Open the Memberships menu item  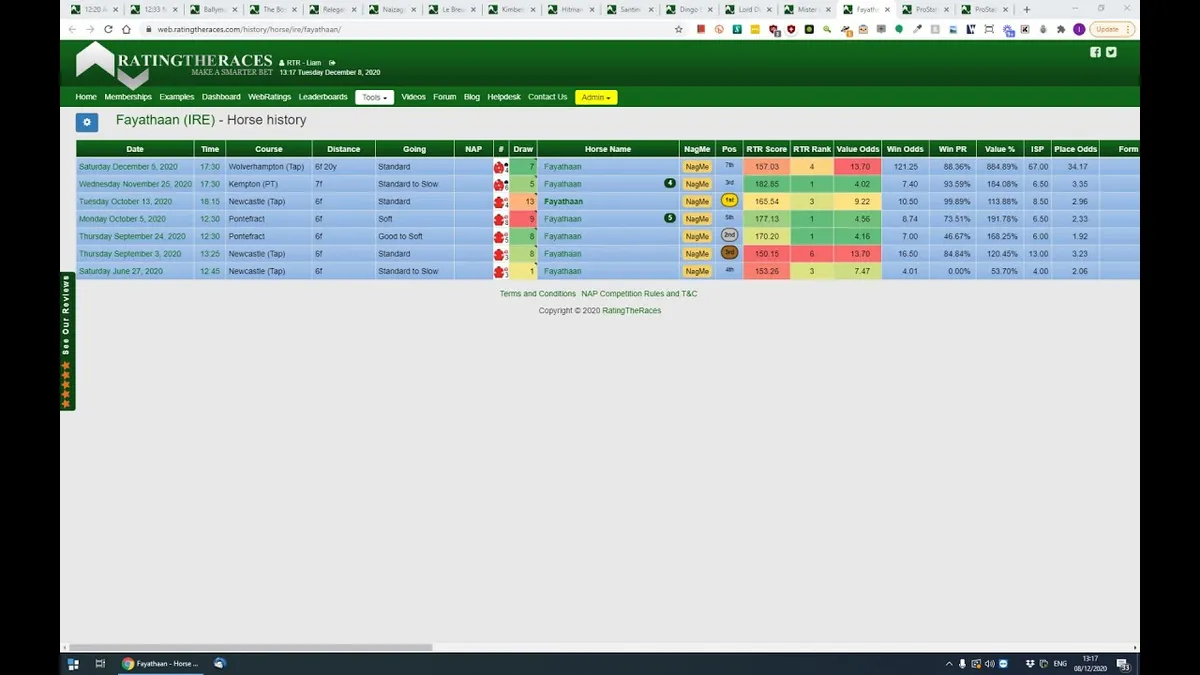[128, 97]
